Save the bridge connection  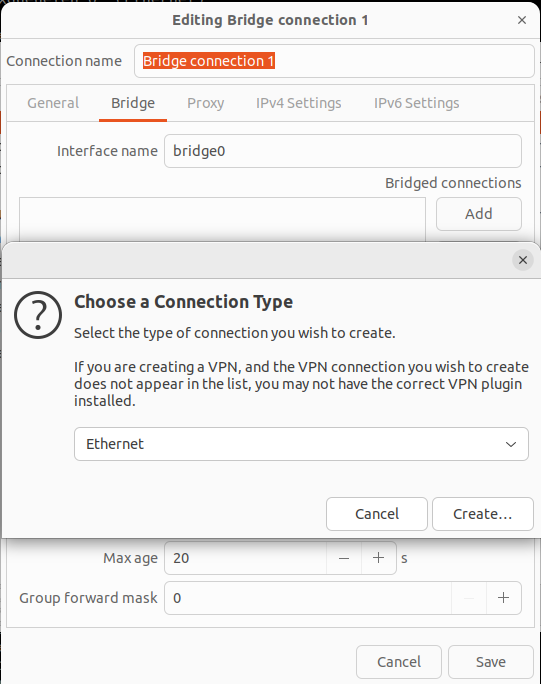click(491, 662)
